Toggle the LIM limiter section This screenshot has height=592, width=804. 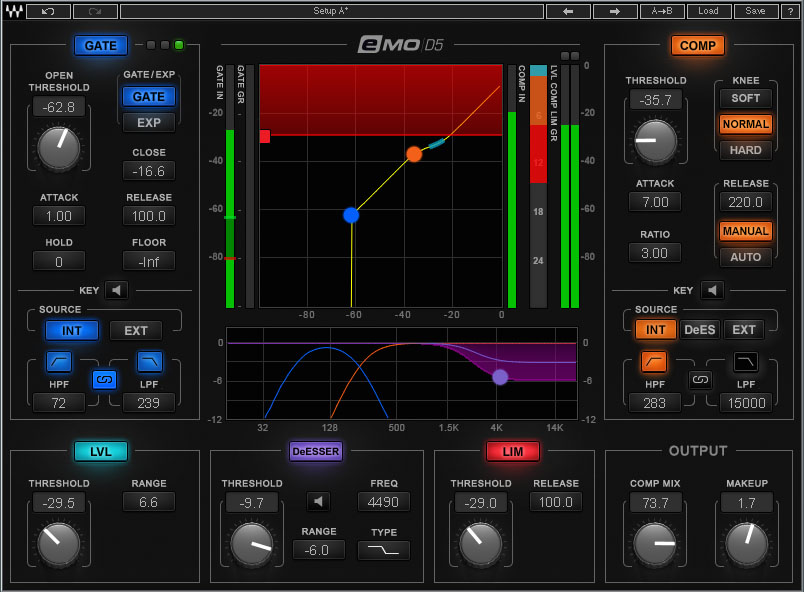(512, 451)
